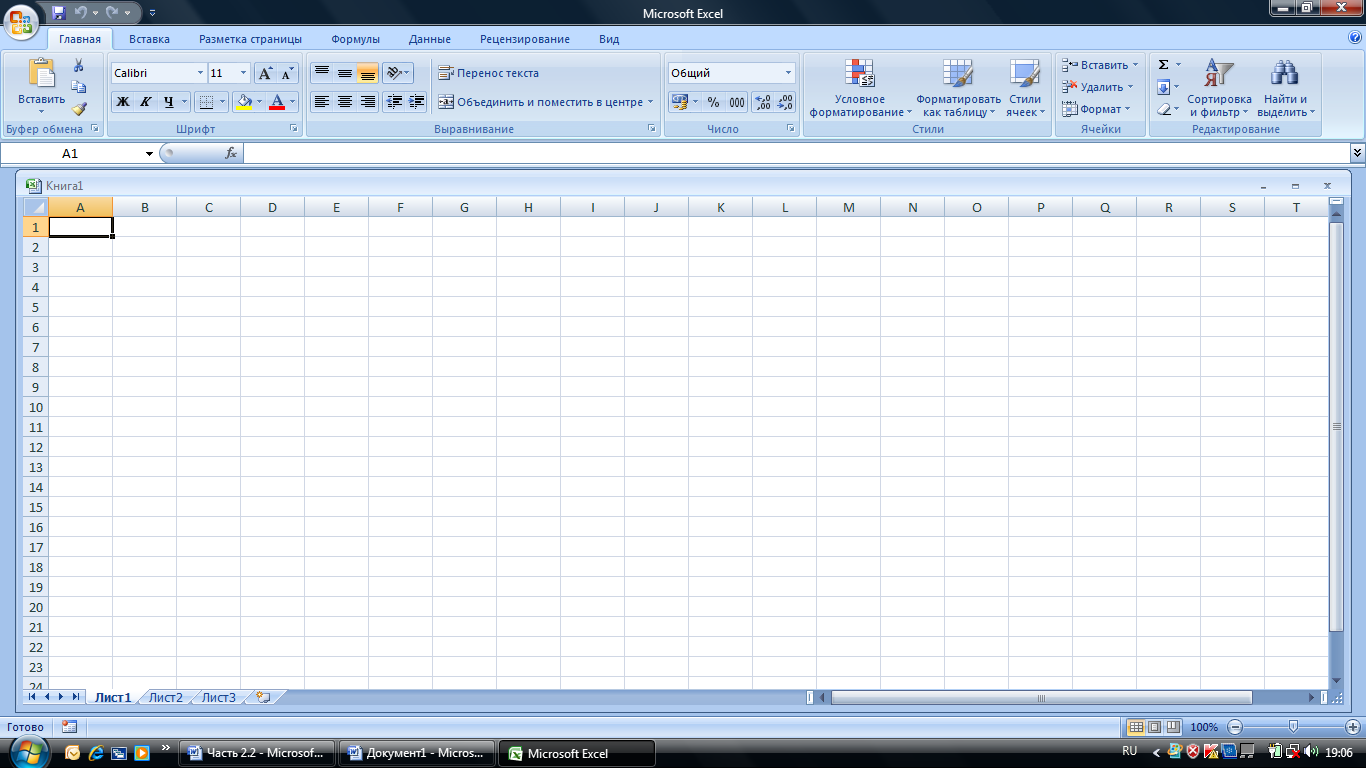Open Сортировка и фильтр menu
Image resolution: width=1366 pixels, height=768 pixels.
pos(1219,88)
